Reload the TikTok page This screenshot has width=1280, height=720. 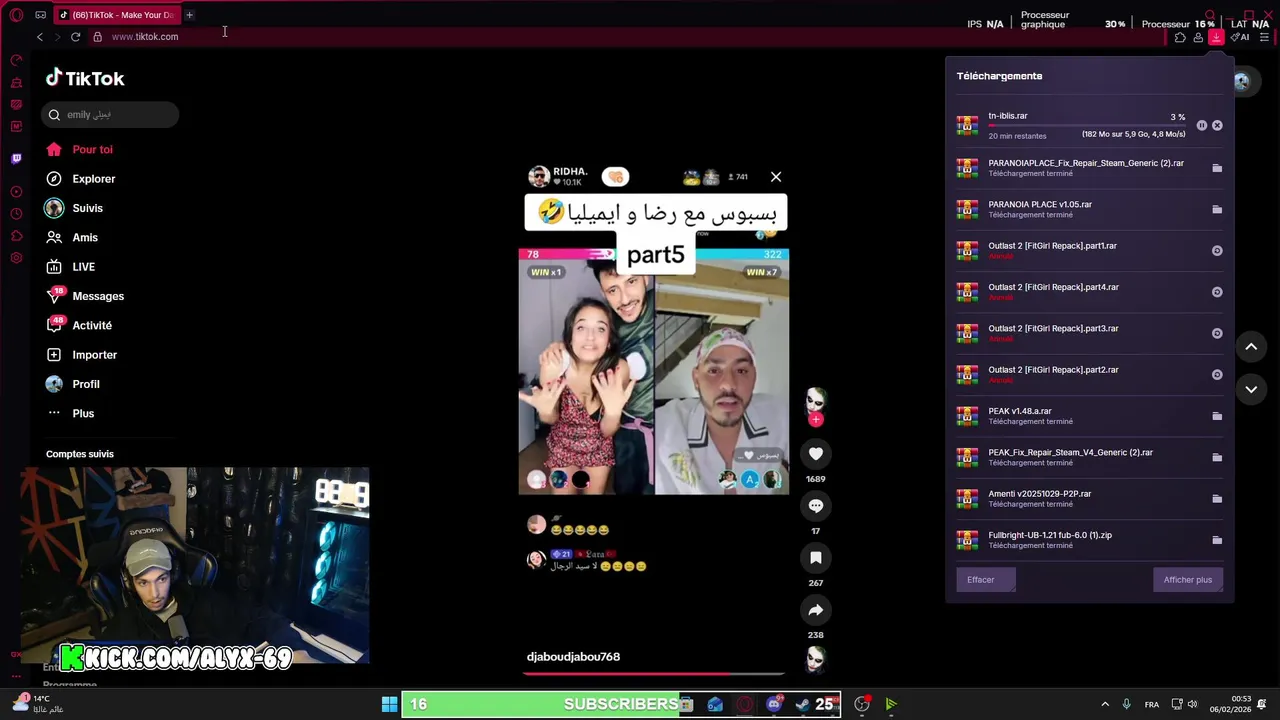coord(75,37)
